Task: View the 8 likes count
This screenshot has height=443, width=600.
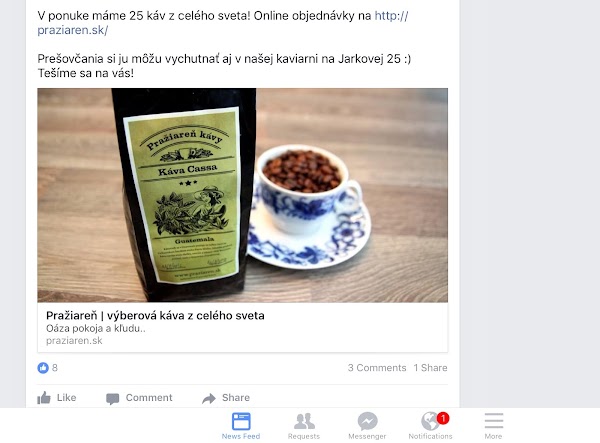Action: pos(55,368)
